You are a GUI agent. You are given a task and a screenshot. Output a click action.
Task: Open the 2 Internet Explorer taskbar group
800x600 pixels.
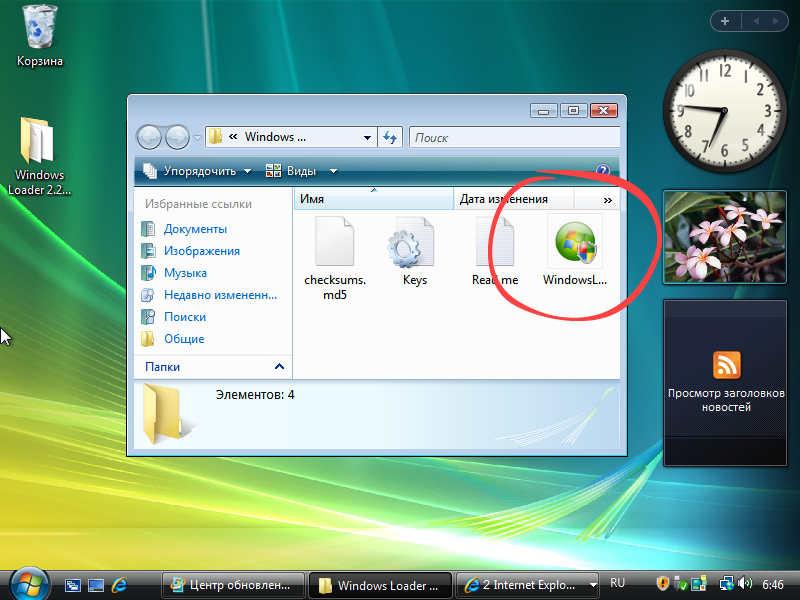pos(528,585)
